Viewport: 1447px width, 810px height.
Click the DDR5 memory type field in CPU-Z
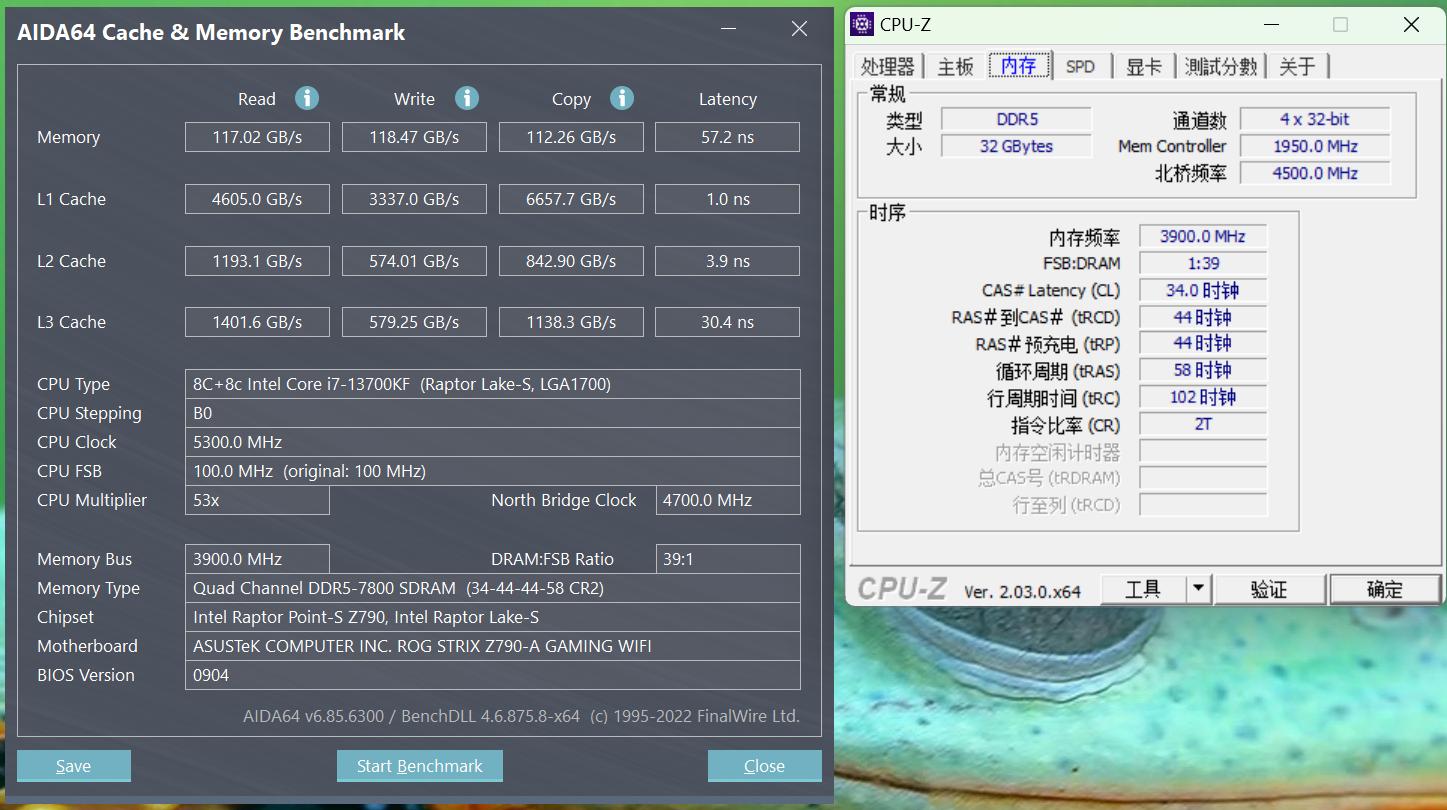point(1016,118)
